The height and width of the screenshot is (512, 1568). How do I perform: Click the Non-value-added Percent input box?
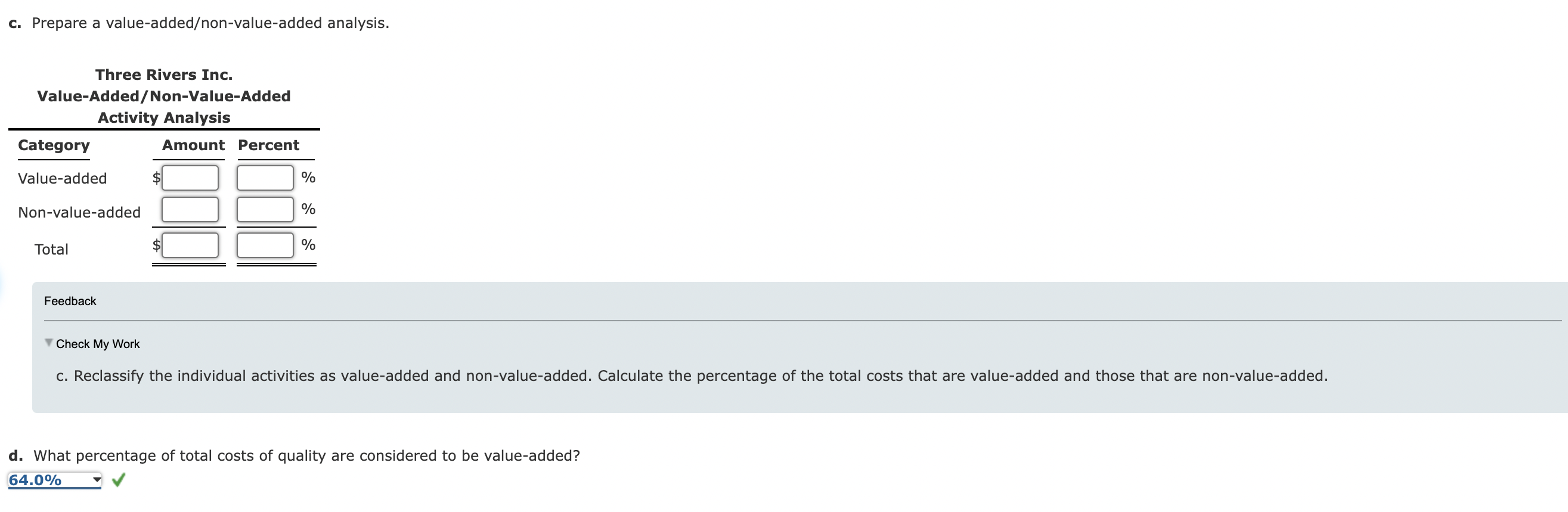[265, 210]
